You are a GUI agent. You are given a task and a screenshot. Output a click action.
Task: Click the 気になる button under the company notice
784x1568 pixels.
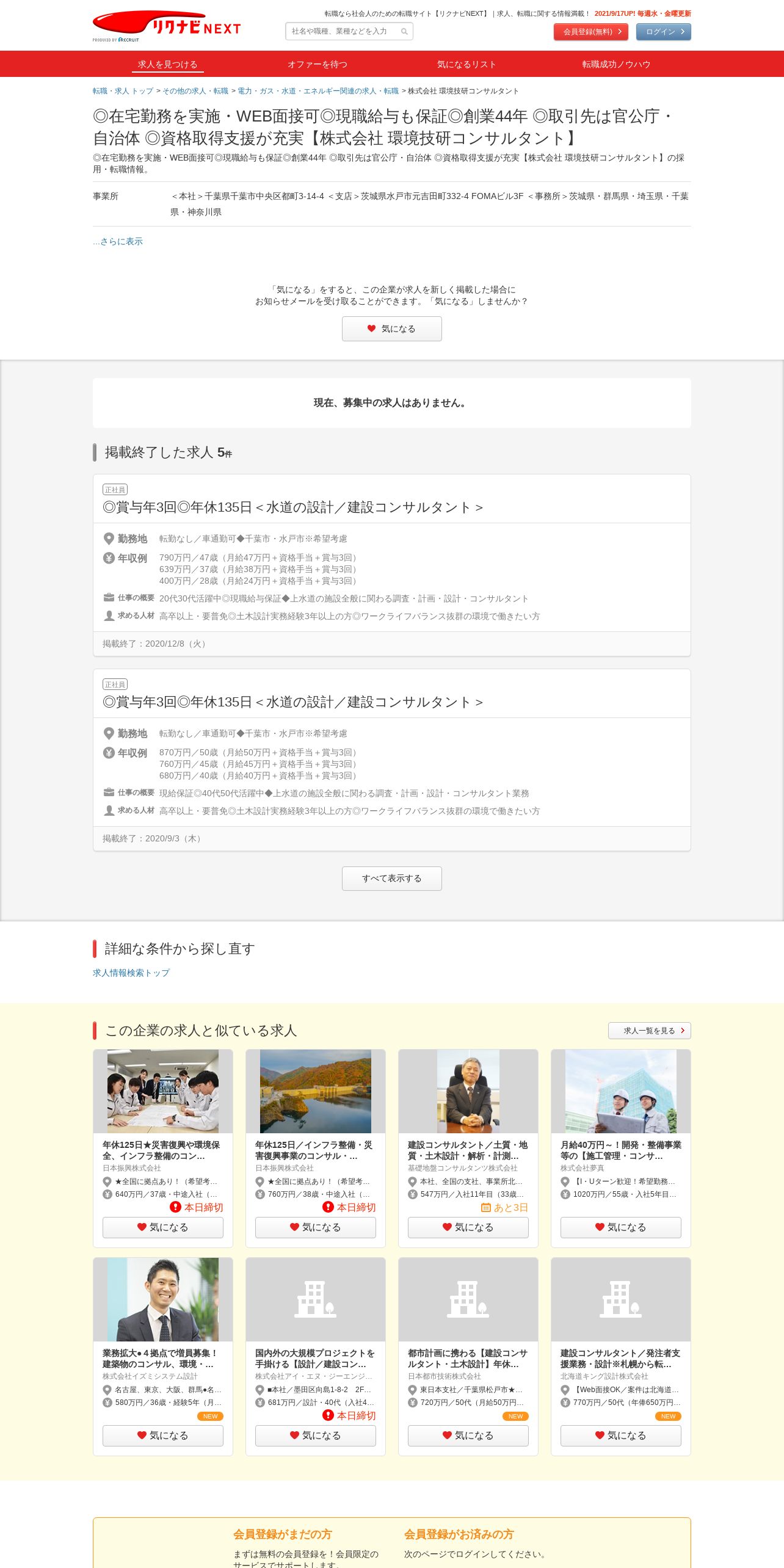click(x=392, y=328)
